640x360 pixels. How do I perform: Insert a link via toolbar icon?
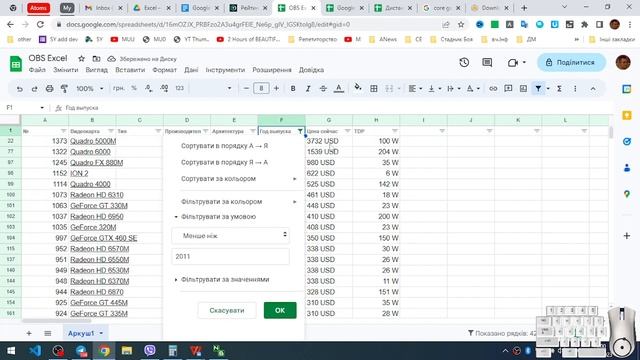coord(493,89)
